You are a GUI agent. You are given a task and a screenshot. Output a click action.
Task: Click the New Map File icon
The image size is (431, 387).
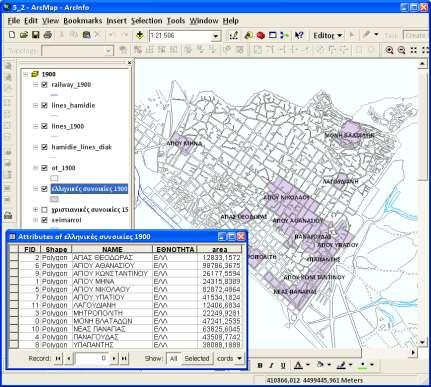(x=12, y=35)
